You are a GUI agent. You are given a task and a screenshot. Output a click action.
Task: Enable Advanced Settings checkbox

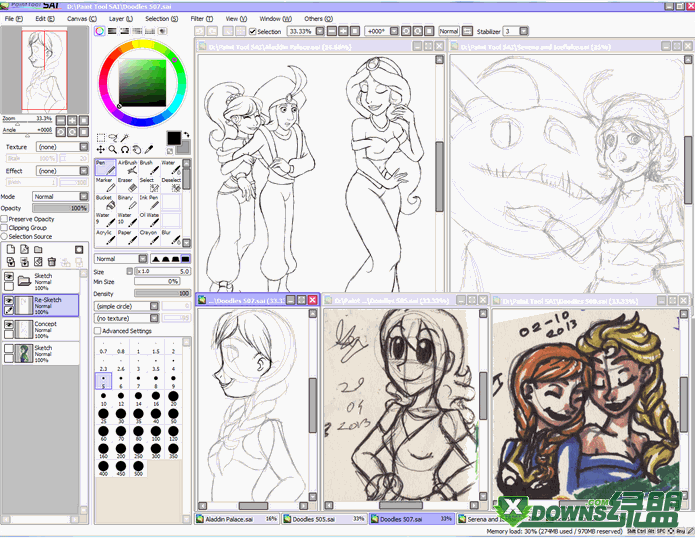pyautogui.click(x=98, y=331)
